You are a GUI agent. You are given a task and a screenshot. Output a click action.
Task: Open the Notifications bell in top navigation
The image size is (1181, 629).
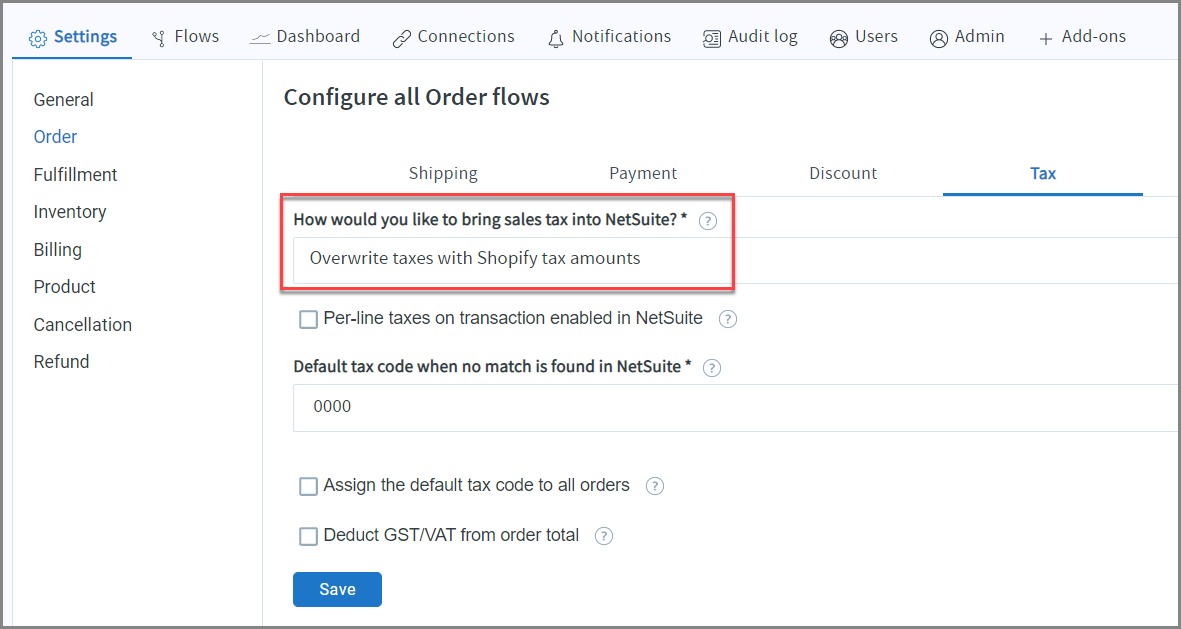609,37
